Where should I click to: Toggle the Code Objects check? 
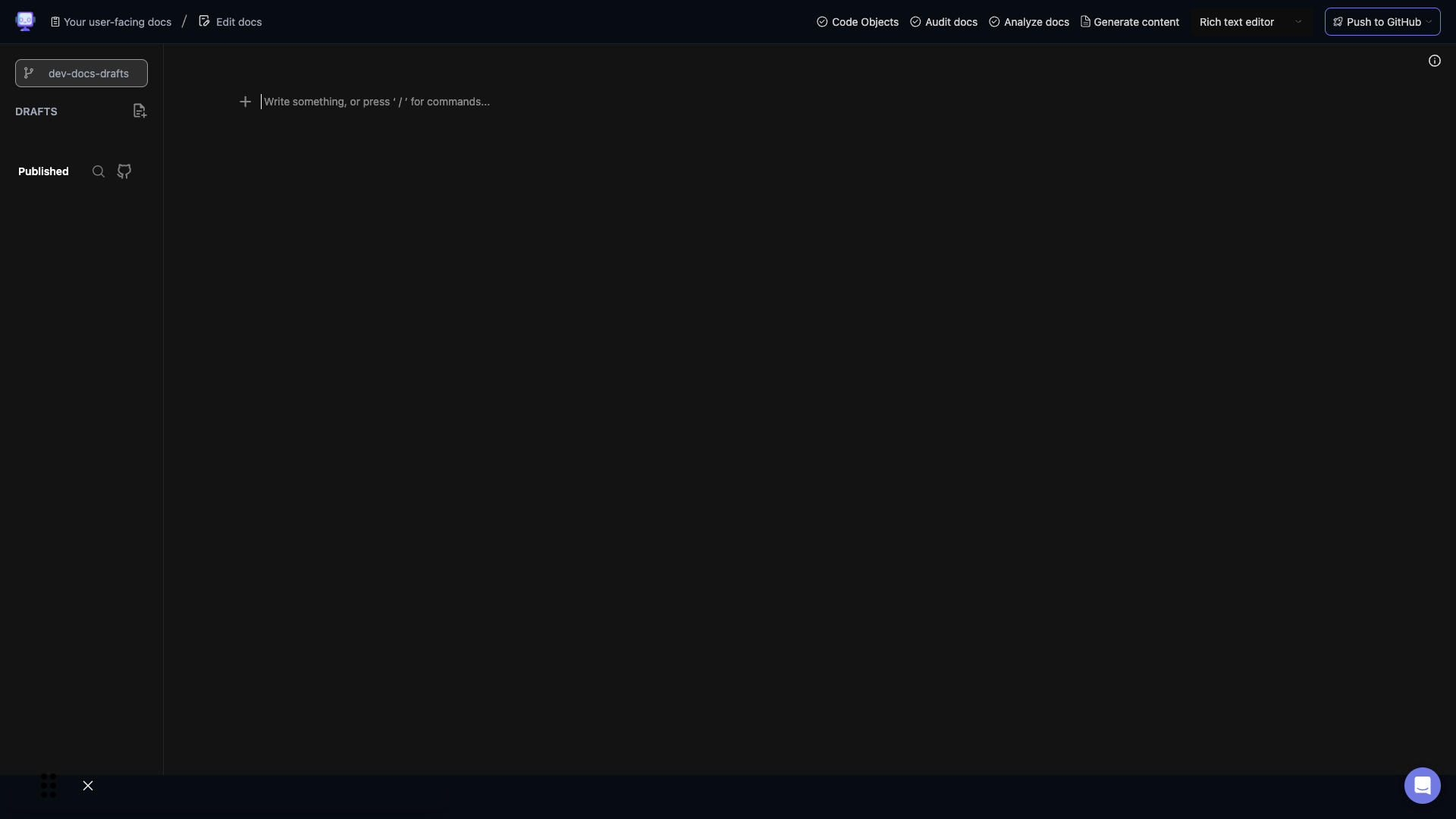(x=822, y=22)
